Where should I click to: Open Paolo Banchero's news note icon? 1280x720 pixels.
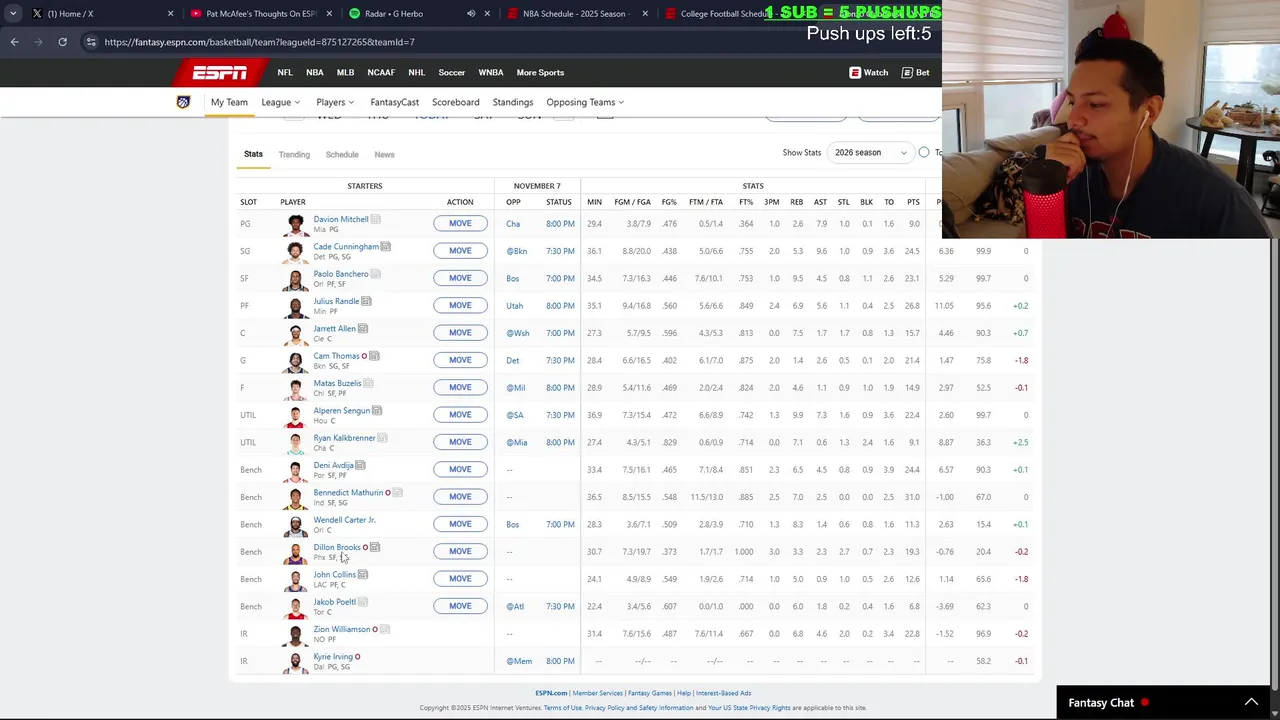375,274
